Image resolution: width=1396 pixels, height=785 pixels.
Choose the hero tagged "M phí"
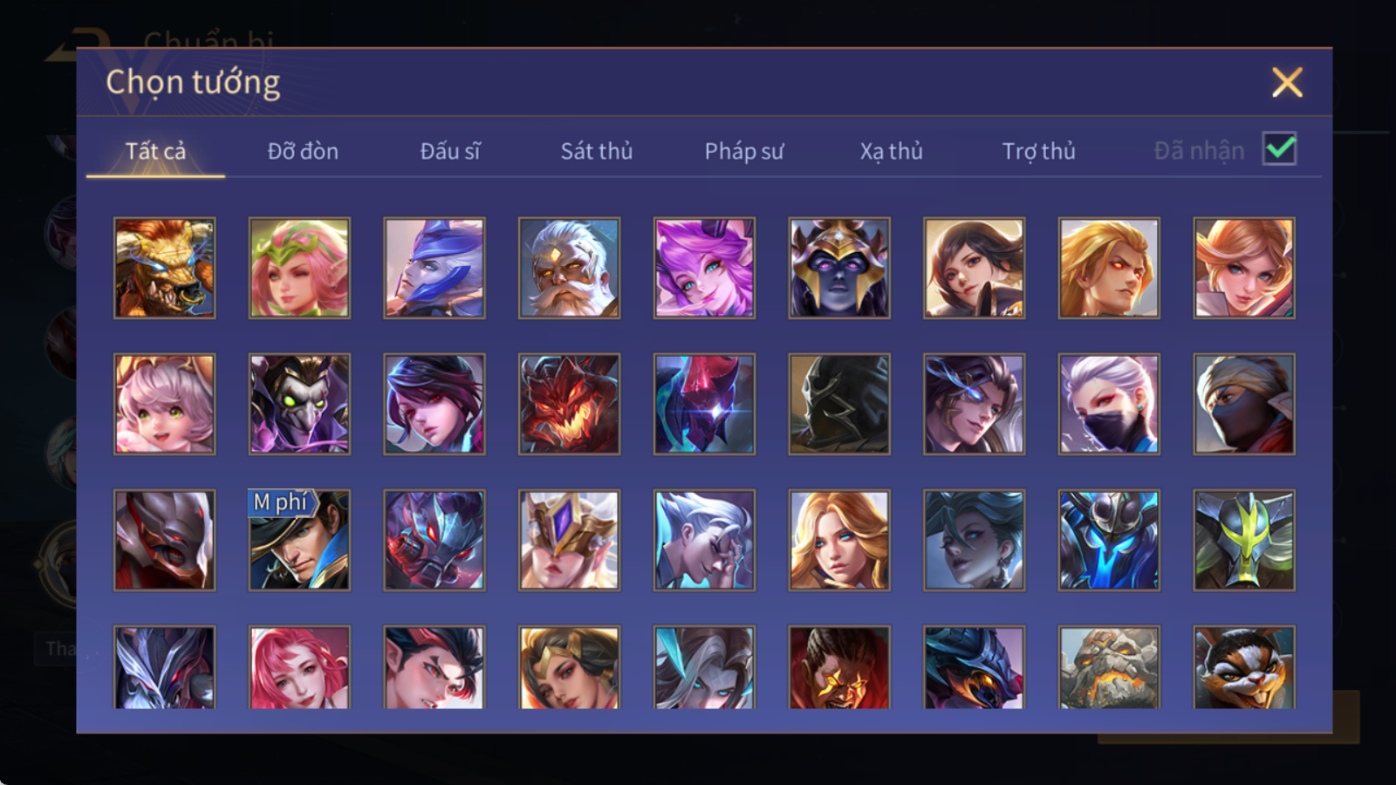click(x=299, y=540)
